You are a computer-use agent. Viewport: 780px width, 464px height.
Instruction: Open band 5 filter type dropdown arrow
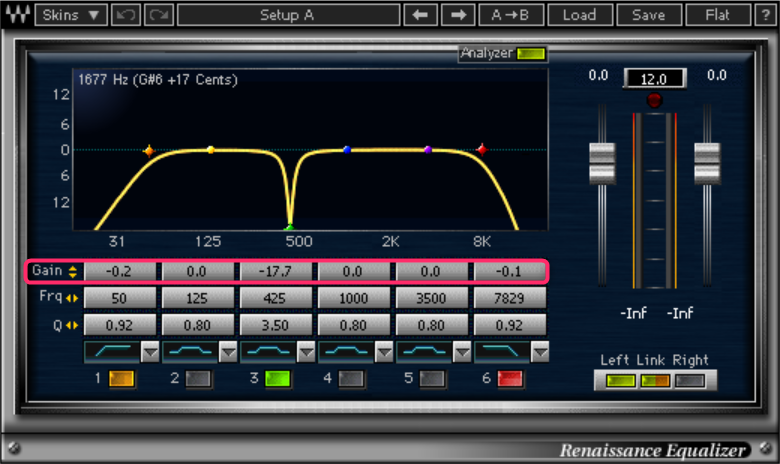pyautogui.click(x=462, y=352)
